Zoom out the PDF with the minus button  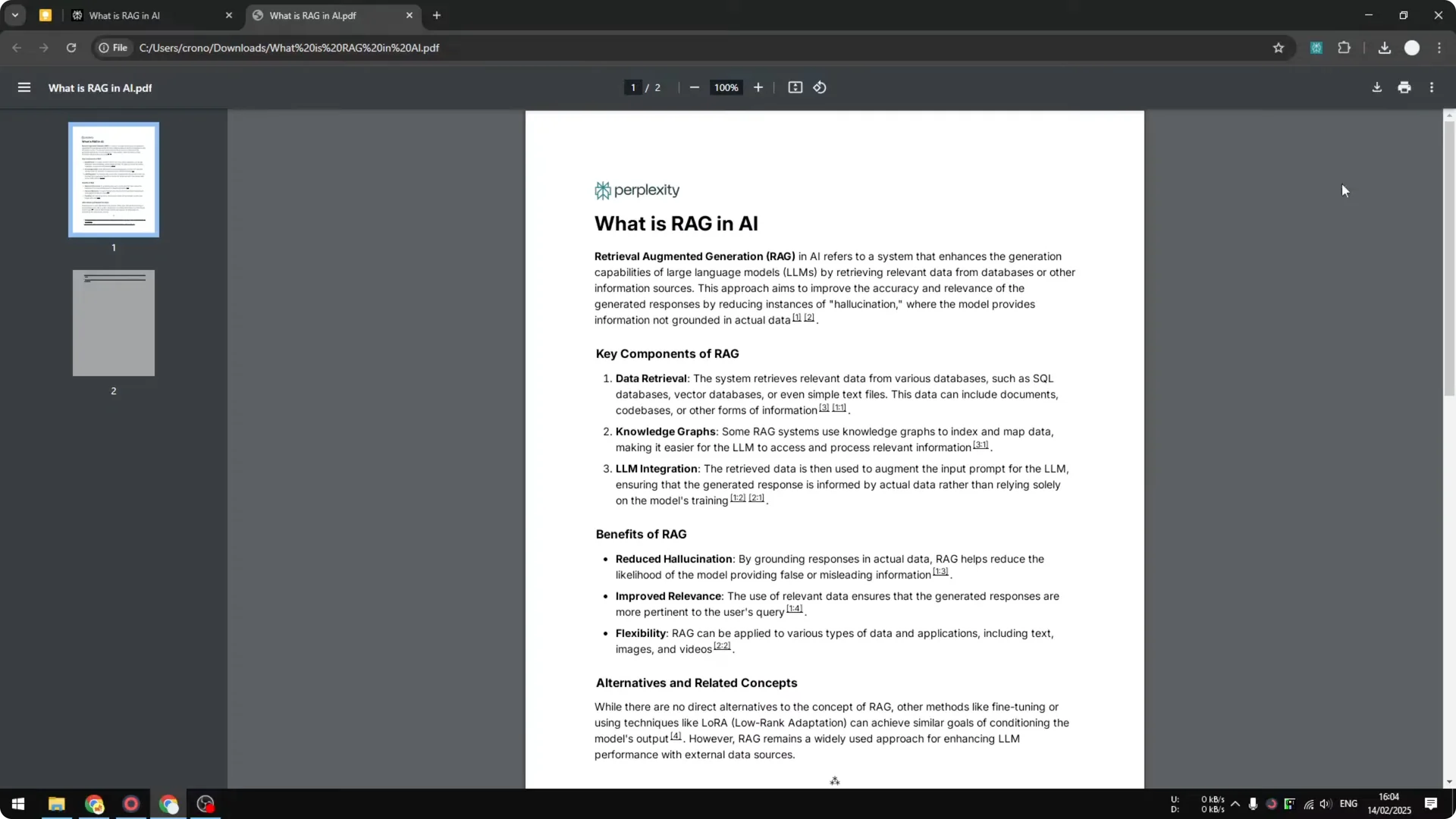(x=695, y=87)
